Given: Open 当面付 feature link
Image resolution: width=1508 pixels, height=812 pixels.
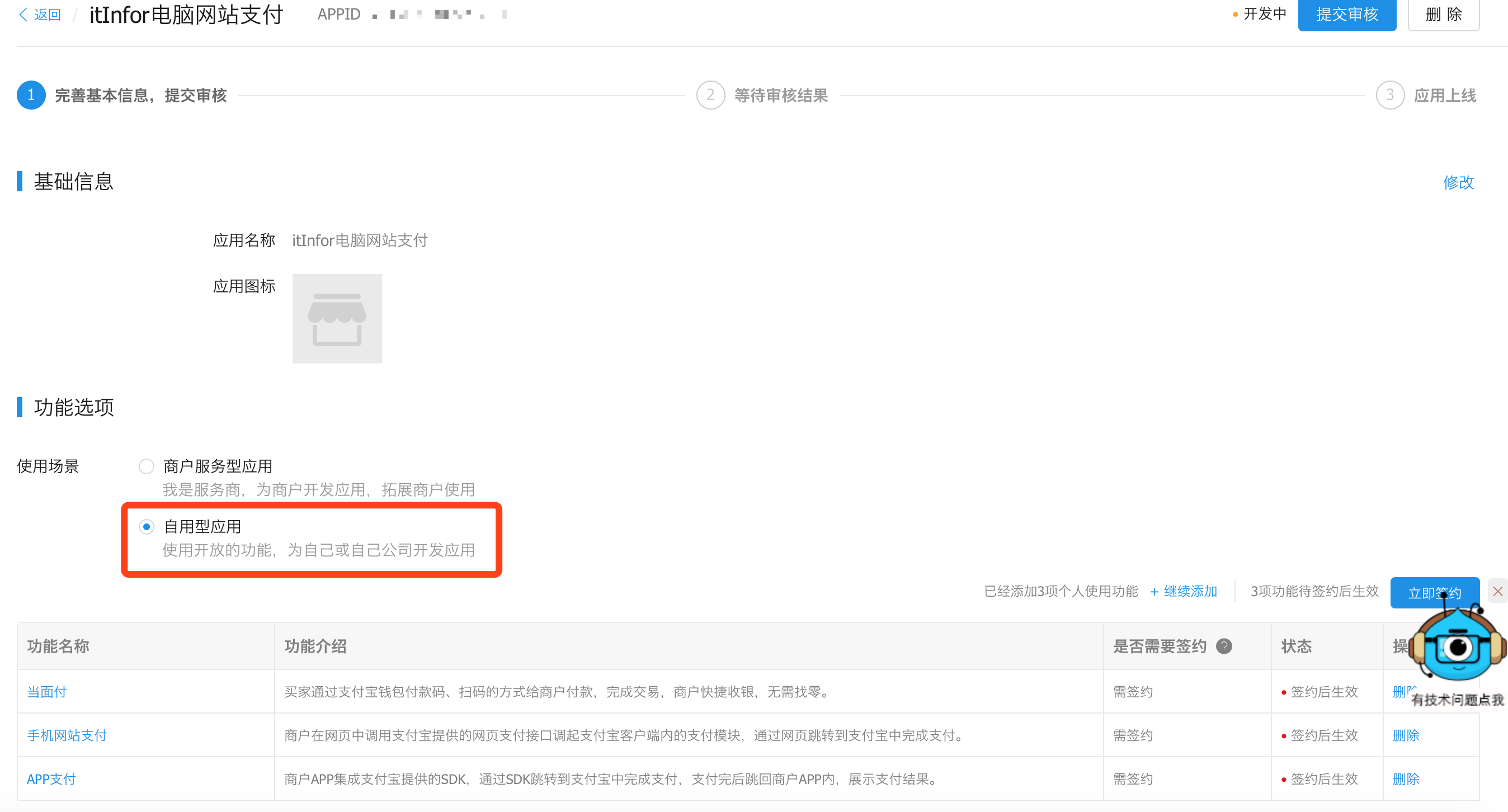Looking at the screenshot, I should [x=47, y=692].
